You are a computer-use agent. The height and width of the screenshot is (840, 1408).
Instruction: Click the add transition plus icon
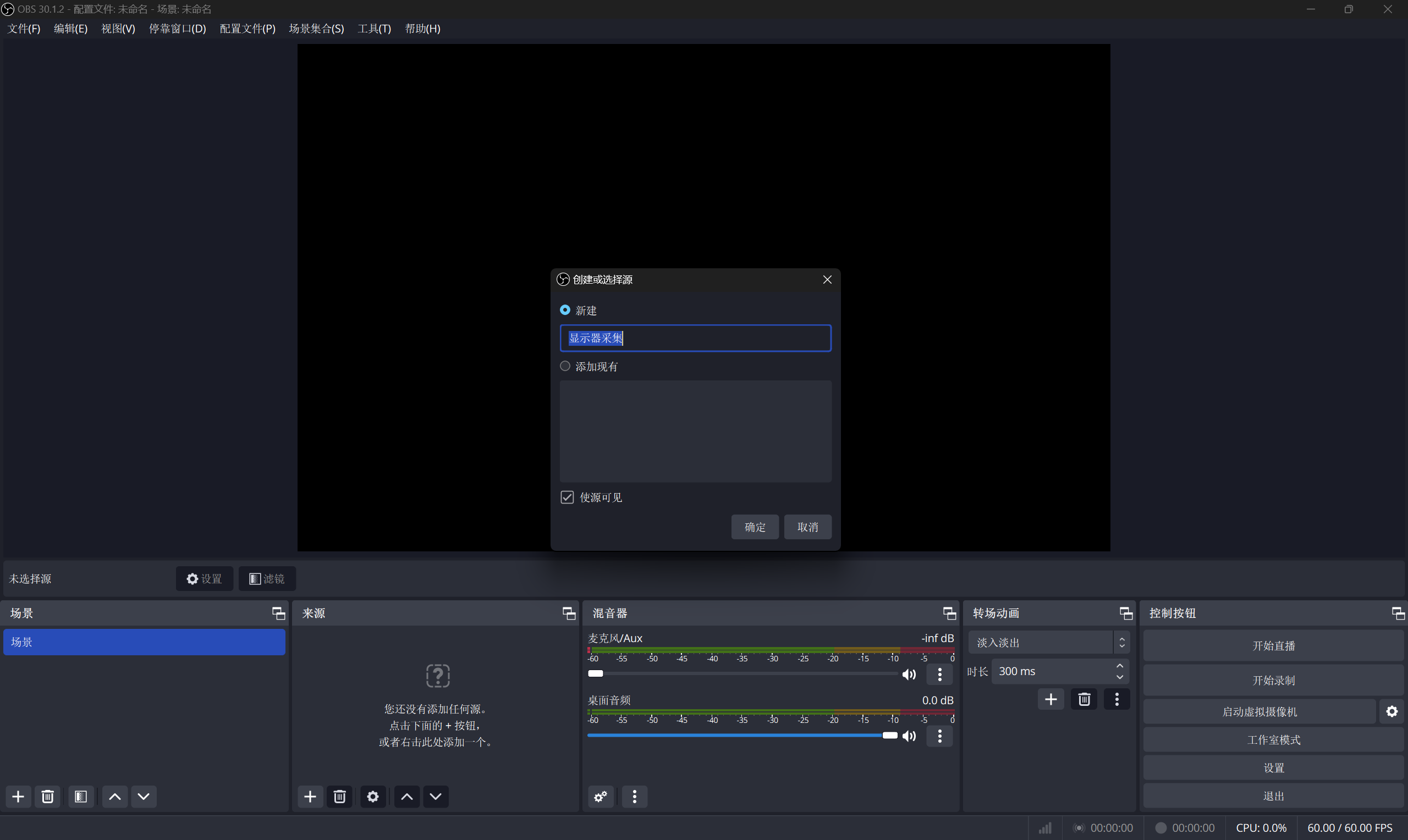1050,699
